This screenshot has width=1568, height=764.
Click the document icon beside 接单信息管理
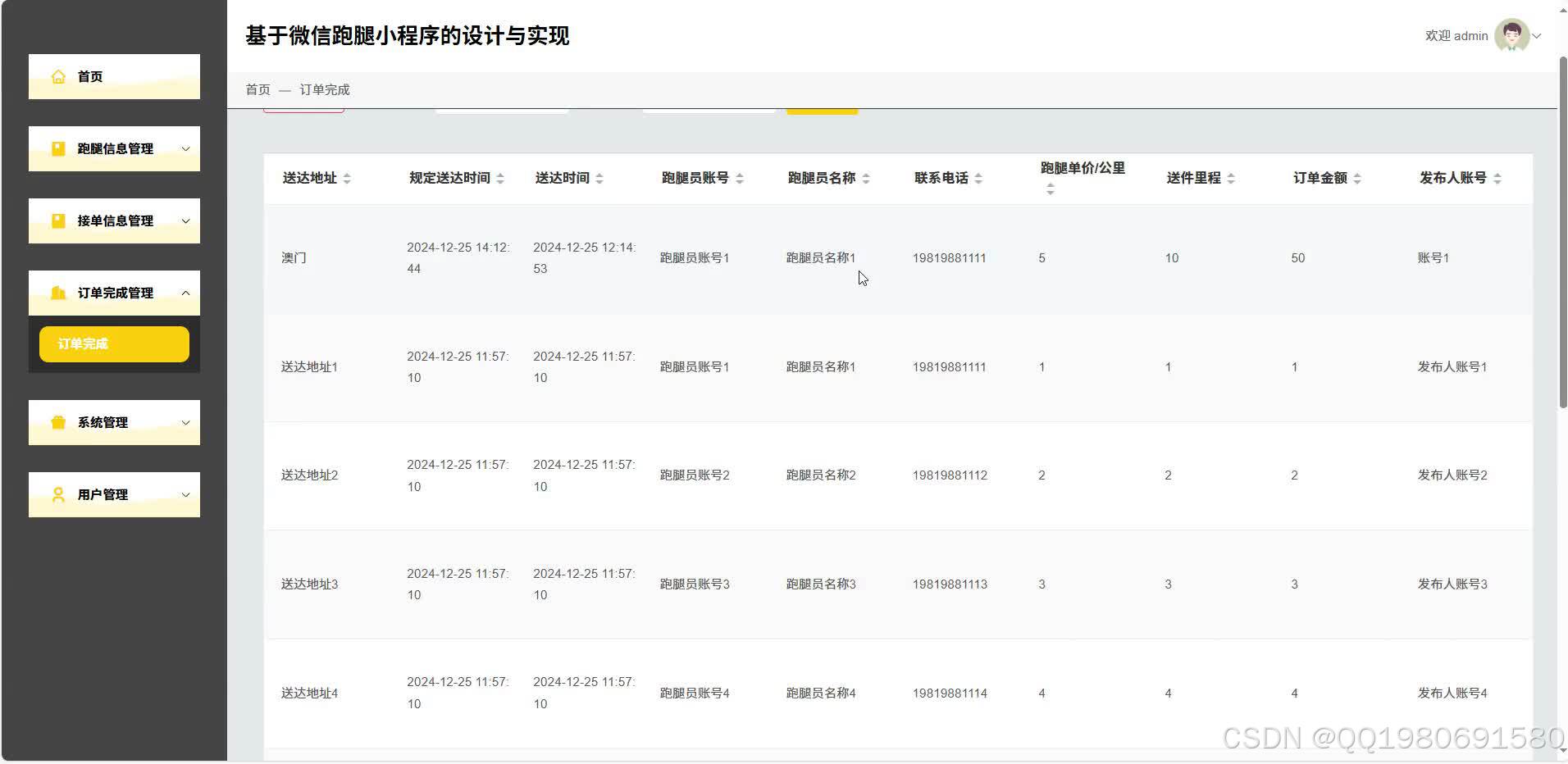tap(58, 221)
